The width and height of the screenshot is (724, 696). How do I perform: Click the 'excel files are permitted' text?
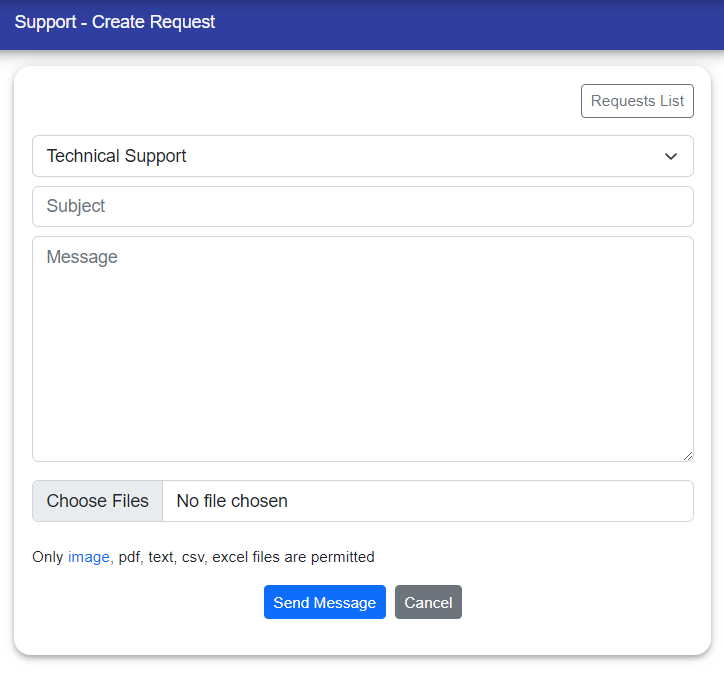[293, 557]
